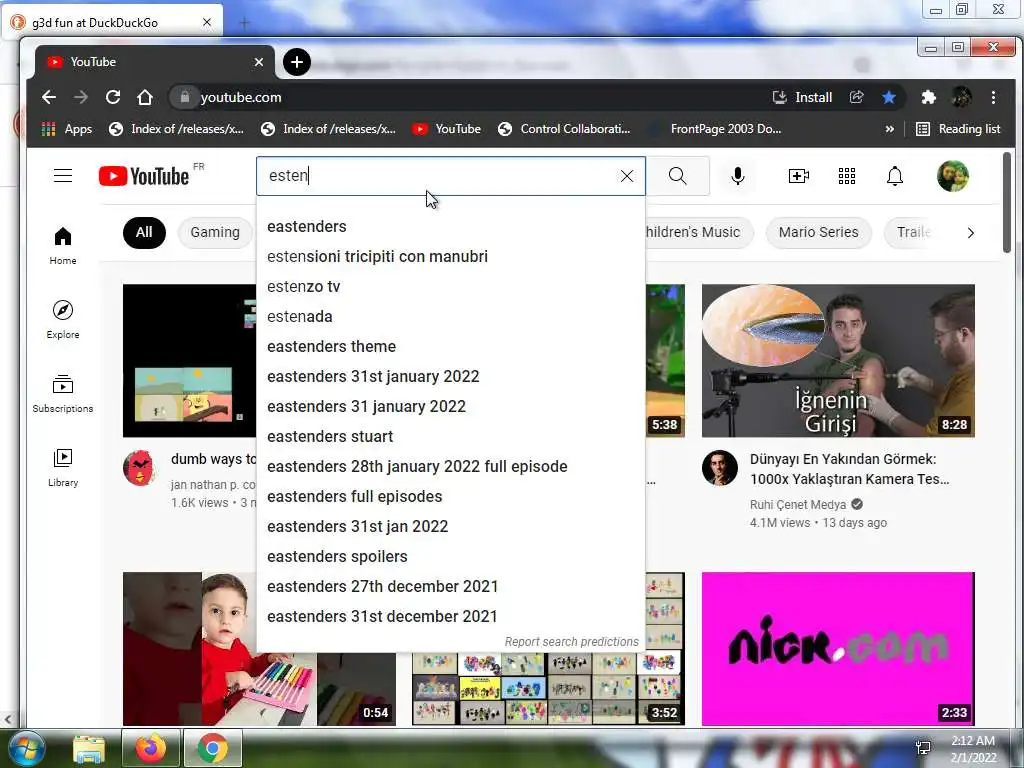This screenshot has height=768, width=1024.
Task: Choose suggestion 'eastenders 27th december 2021'
Action: (x=451, y=587)
